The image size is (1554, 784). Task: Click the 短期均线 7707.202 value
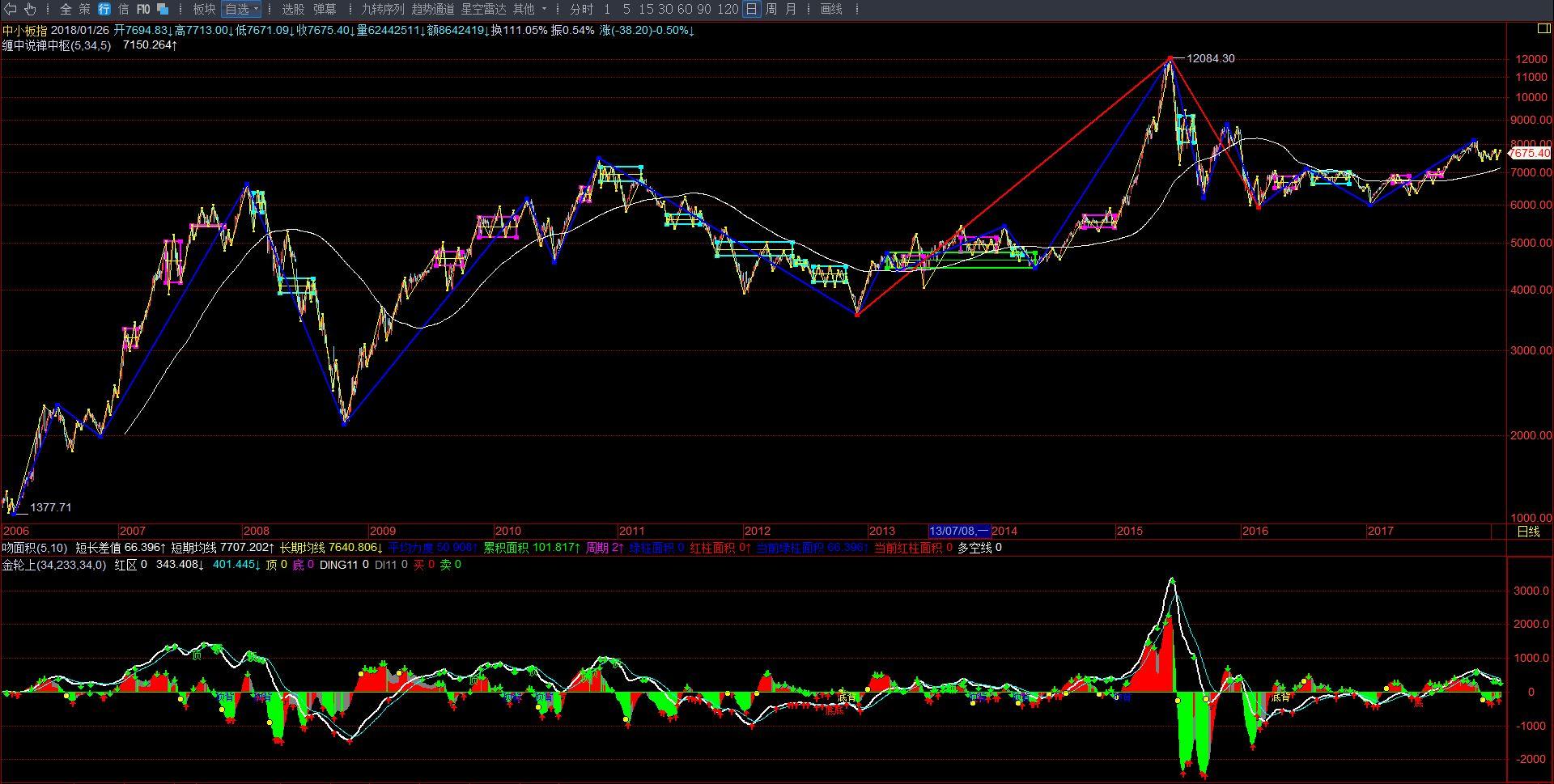pyautogui.click(x=223, y=548)
